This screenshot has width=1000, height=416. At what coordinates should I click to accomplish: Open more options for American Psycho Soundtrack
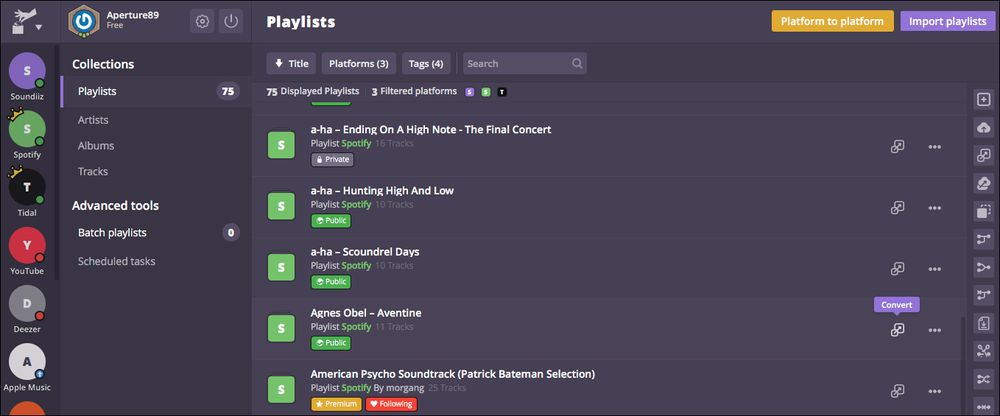point(934,391)
